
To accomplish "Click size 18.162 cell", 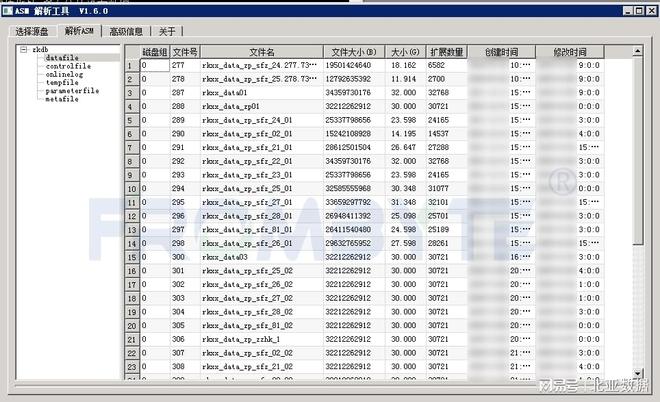I will (x=405, y=66).
